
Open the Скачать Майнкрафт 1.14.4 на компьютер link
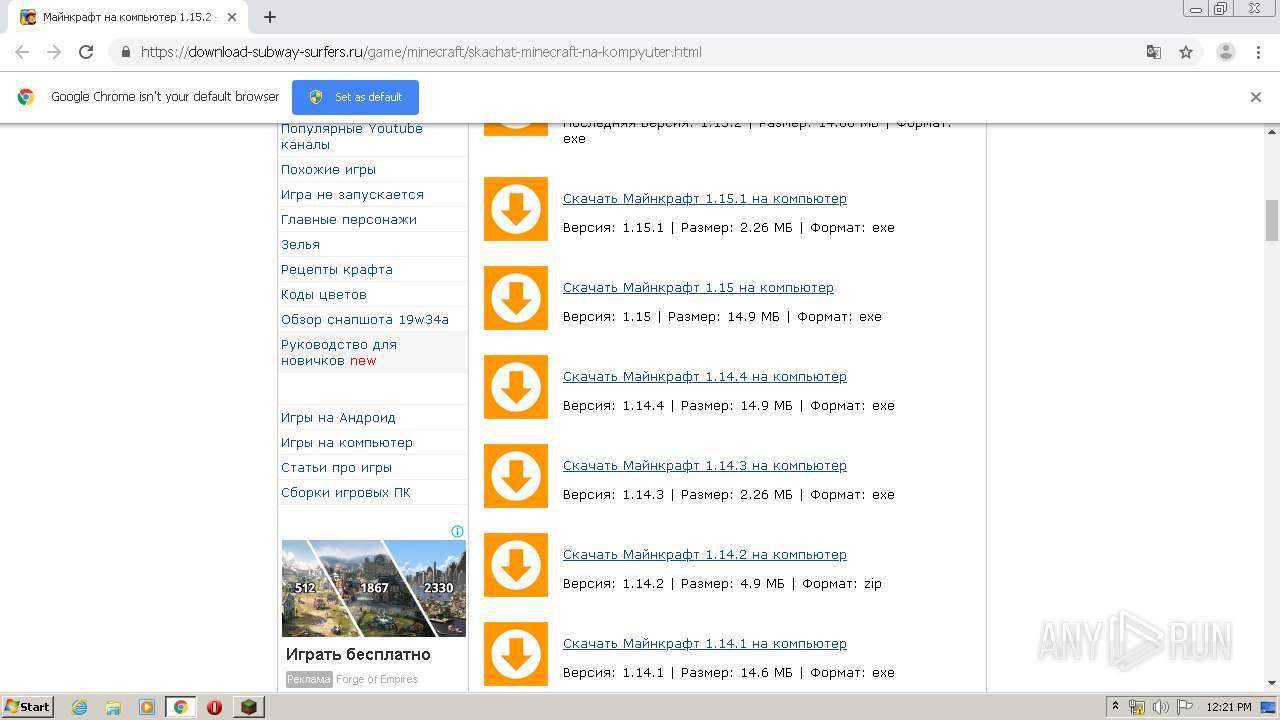tap(705, 377)
